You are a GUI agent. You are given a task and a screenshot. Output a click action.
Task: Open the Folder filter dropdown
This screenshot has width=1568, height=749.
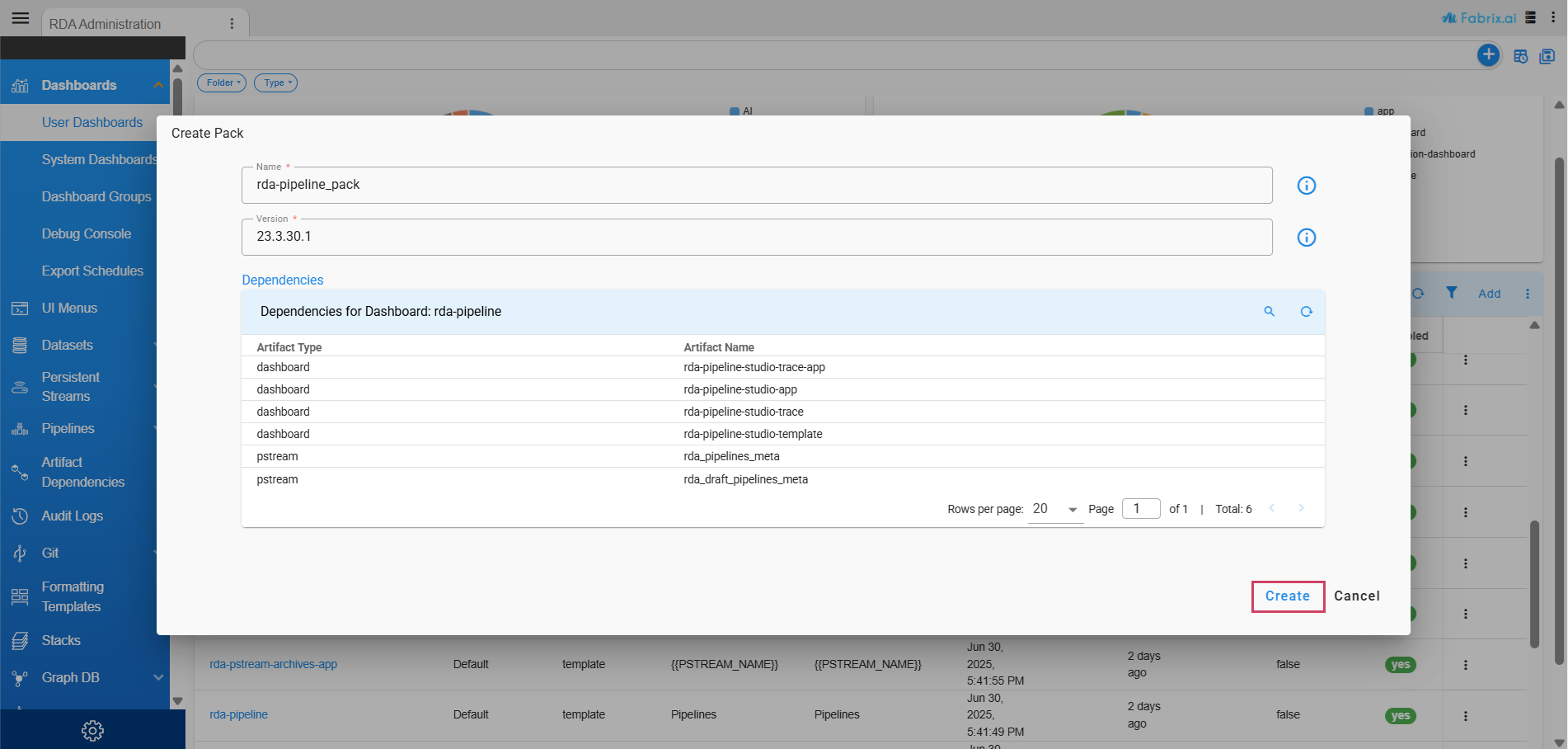(222, 82)
